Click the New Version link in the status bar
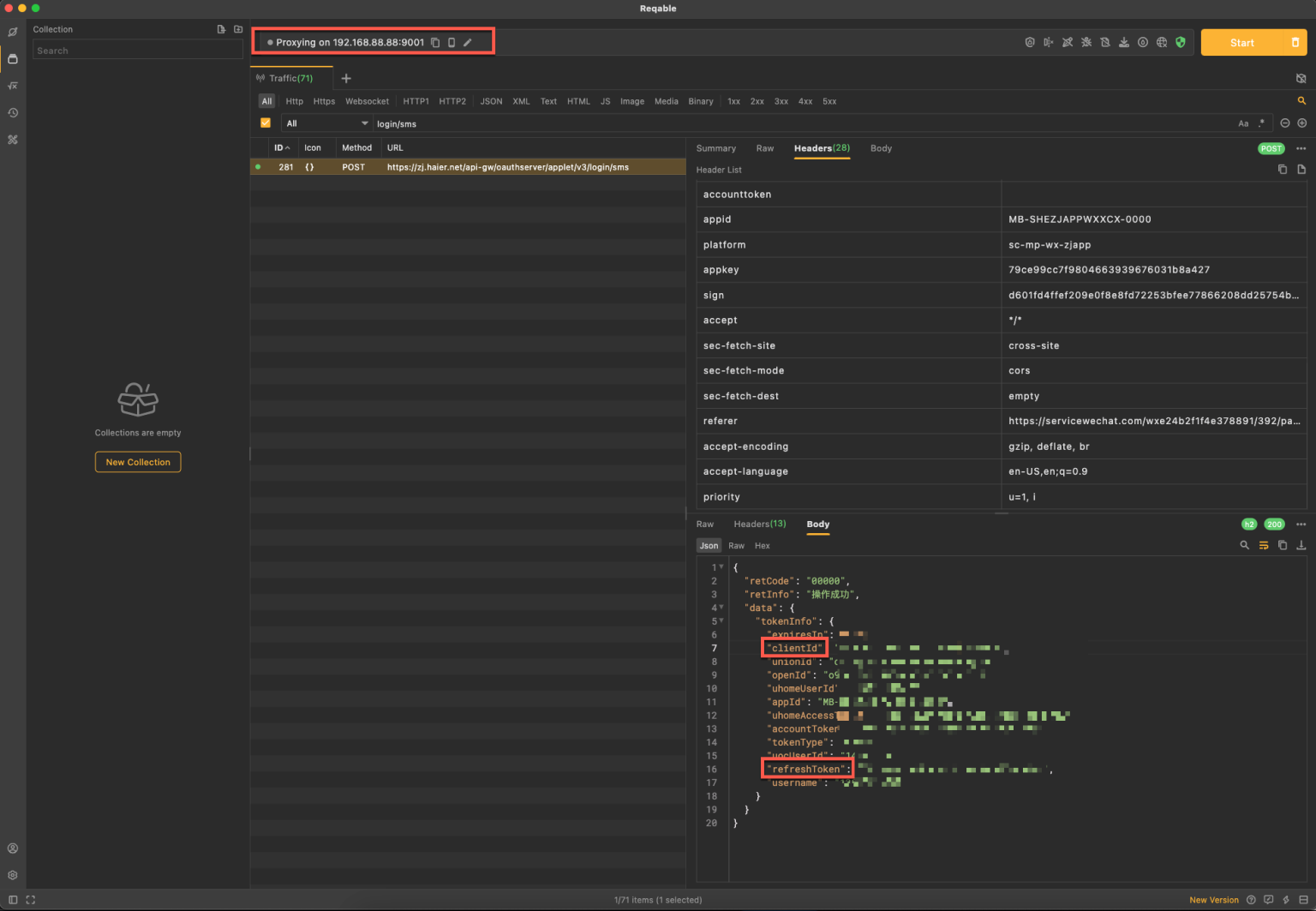Viewport: 1316px width, 911px height. click(1214, 900)
